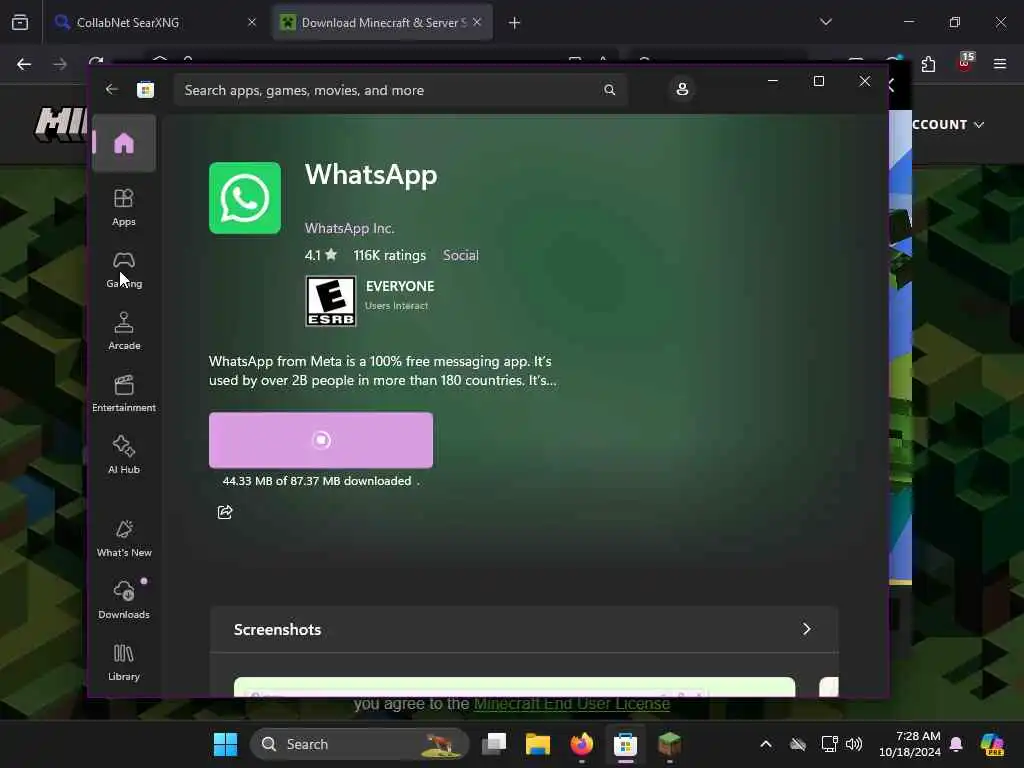Switch to Microsoft Store on the taskbar
This screenshot has height=768, width=1024.
(x=625, y=744)
